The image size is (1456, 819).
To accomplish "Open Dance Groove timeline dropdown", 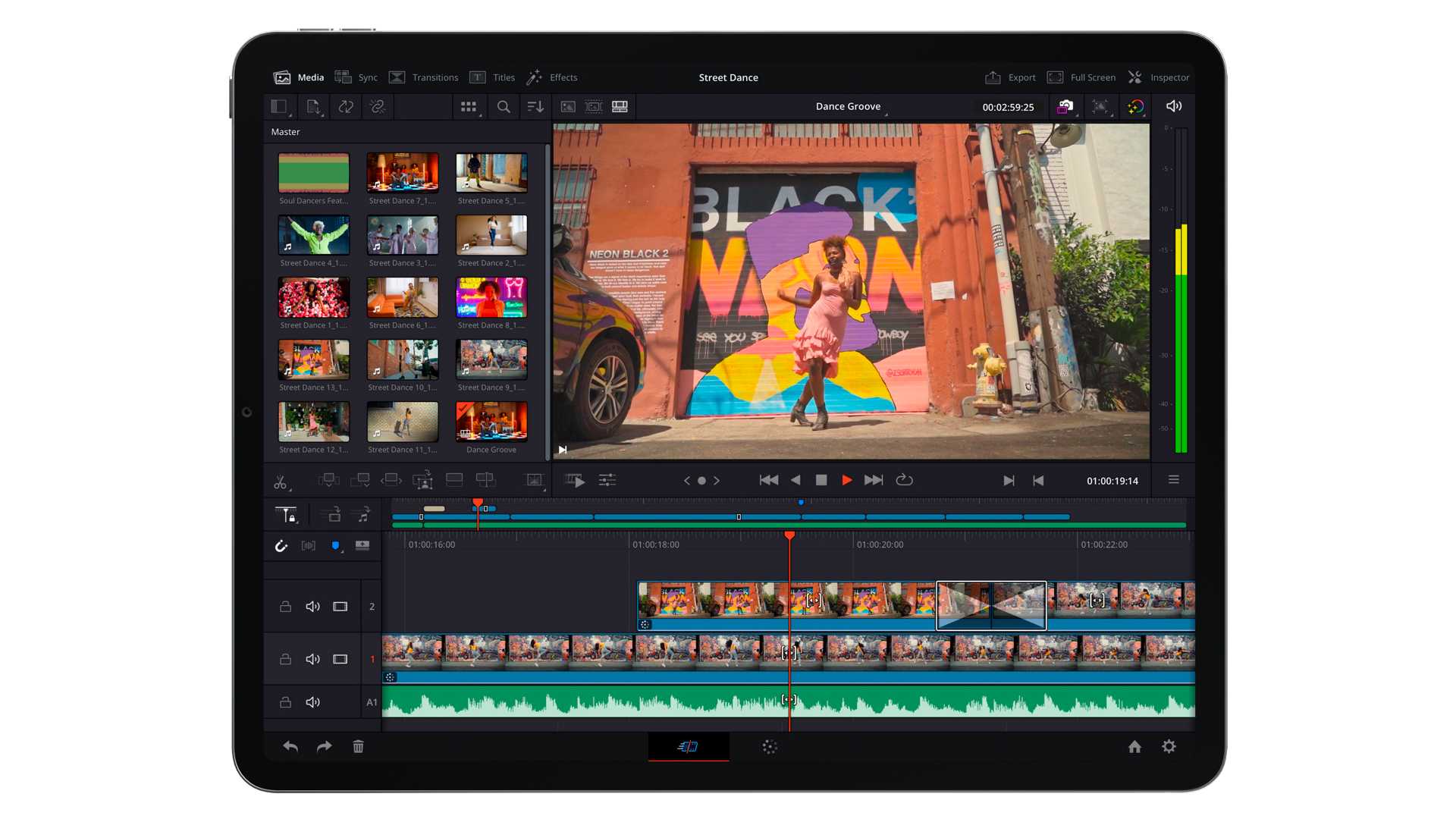I will click(849, 107).
